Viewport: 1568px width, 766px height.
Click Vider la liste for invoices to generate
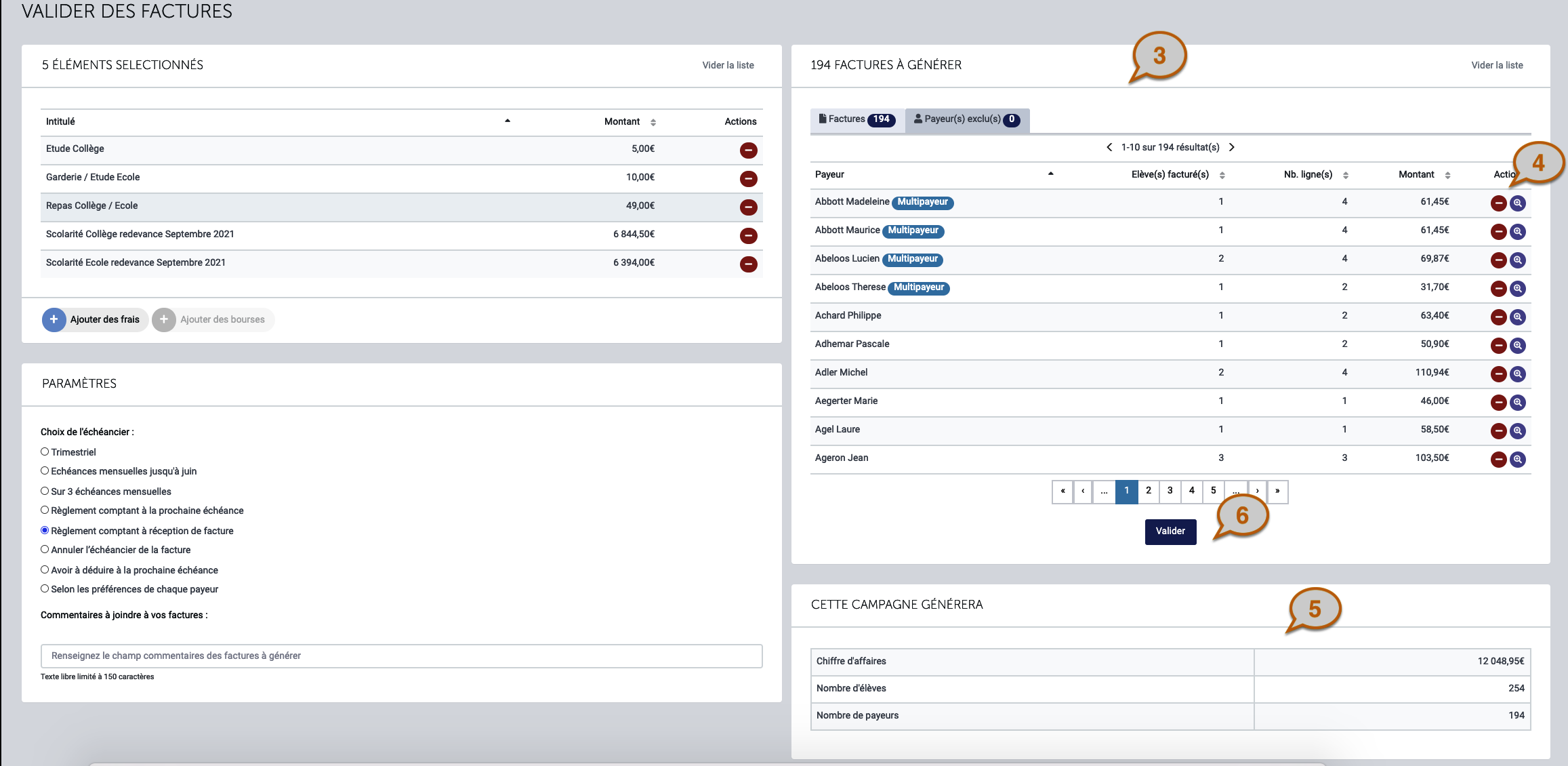(x=1497, y=65)
